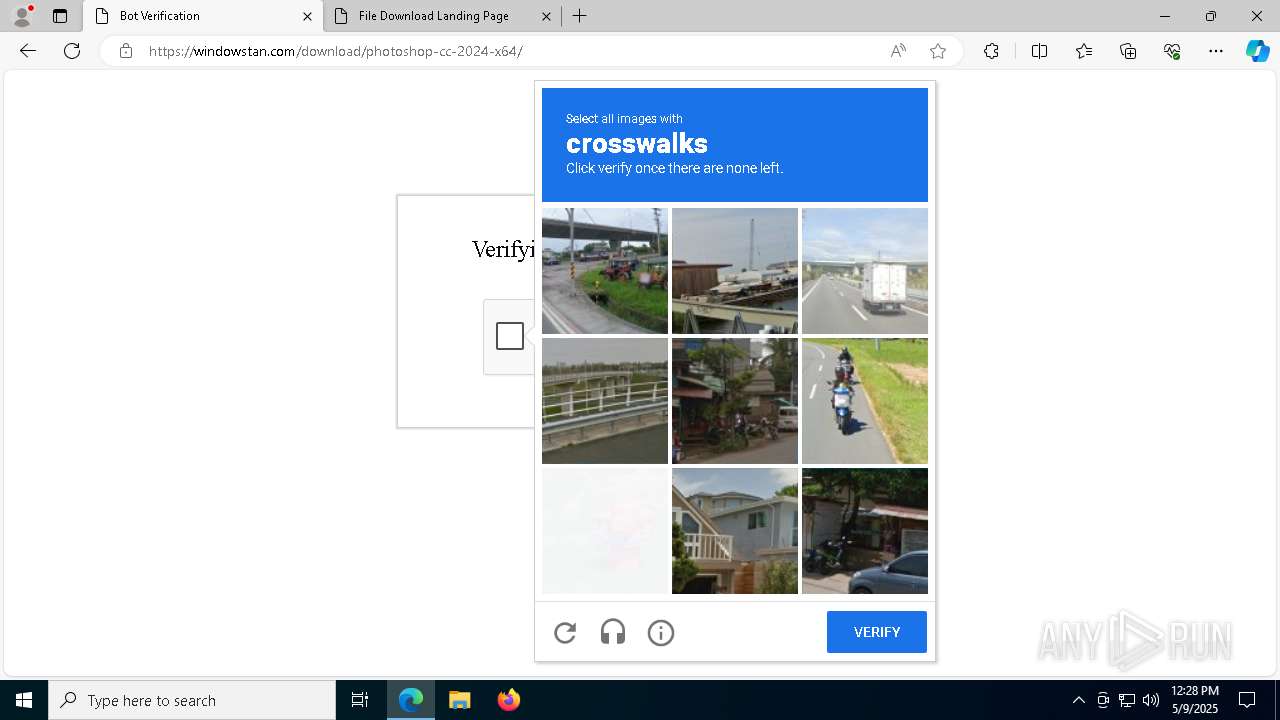1280x720 pixels.
Task: Open the notification center icon
Action: point(1247,700)
